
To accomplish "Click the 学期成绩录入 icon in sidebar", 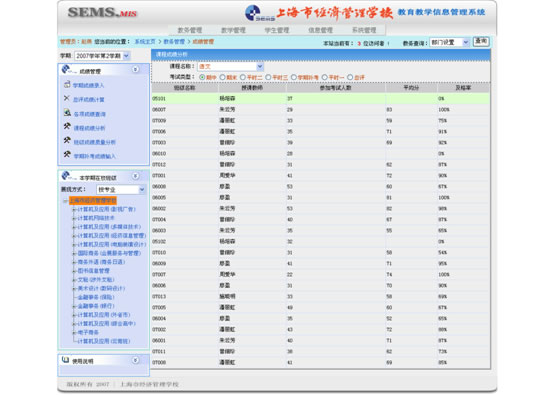I will (x=67, y=84).
